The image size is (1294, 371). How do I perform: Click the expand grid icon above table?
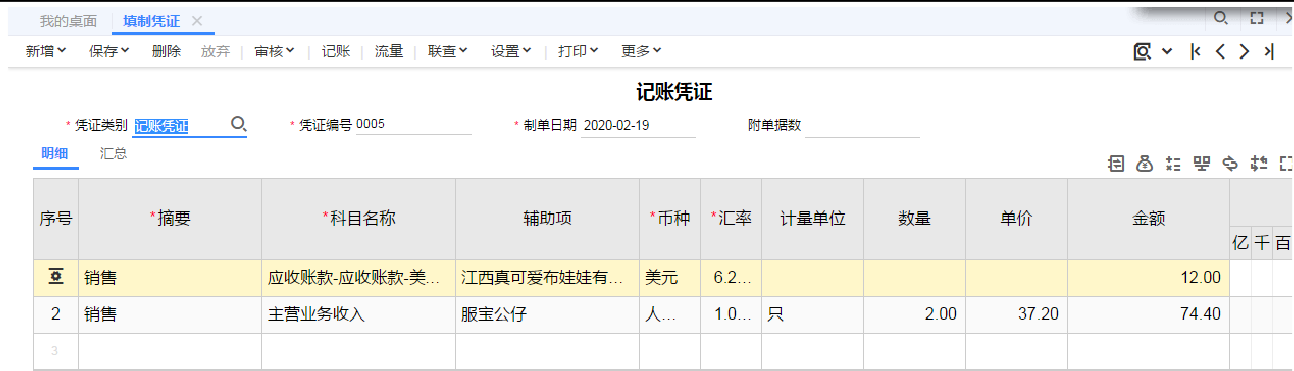pos(1286,164)
